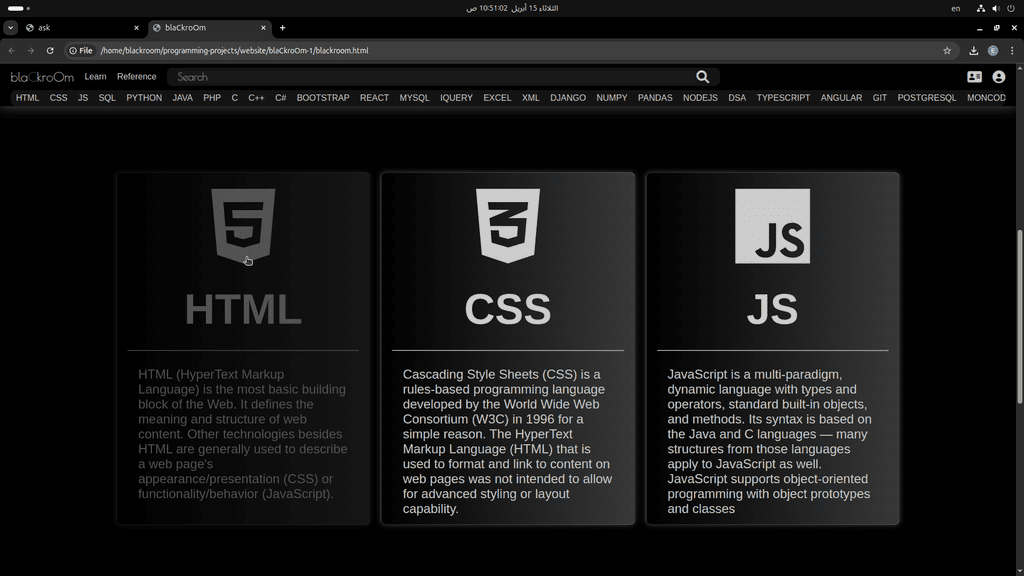Screen dimensions: 1024x576
Task: Open the Chrome profile avatar
Action: pyautogui.click(x=993, y=50)
